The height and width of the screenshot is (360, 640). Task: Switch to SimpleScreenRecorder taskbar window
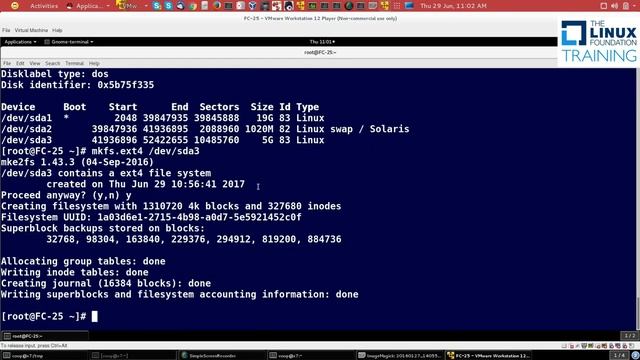click(222, 356)
